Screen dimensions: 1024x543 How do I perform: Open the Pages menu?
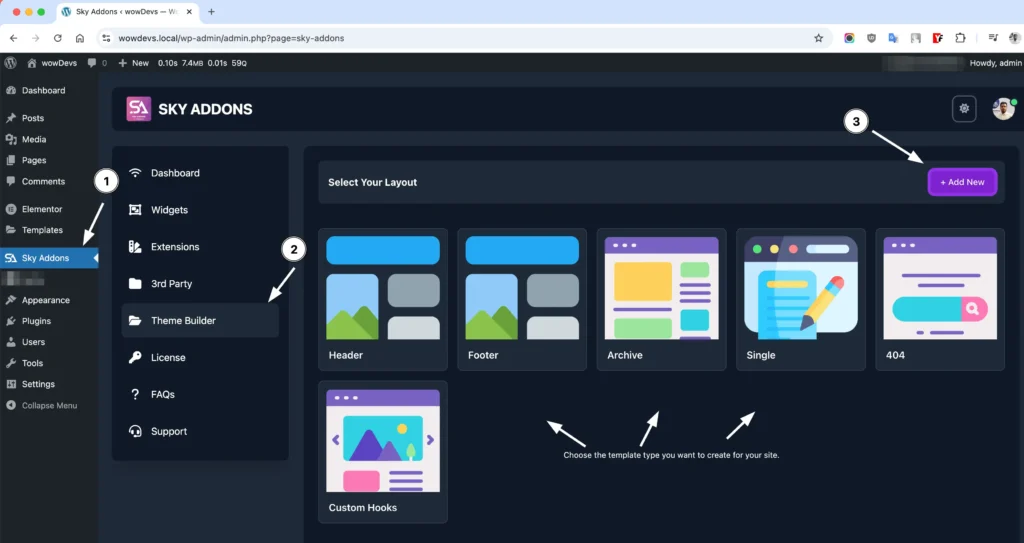49,160
